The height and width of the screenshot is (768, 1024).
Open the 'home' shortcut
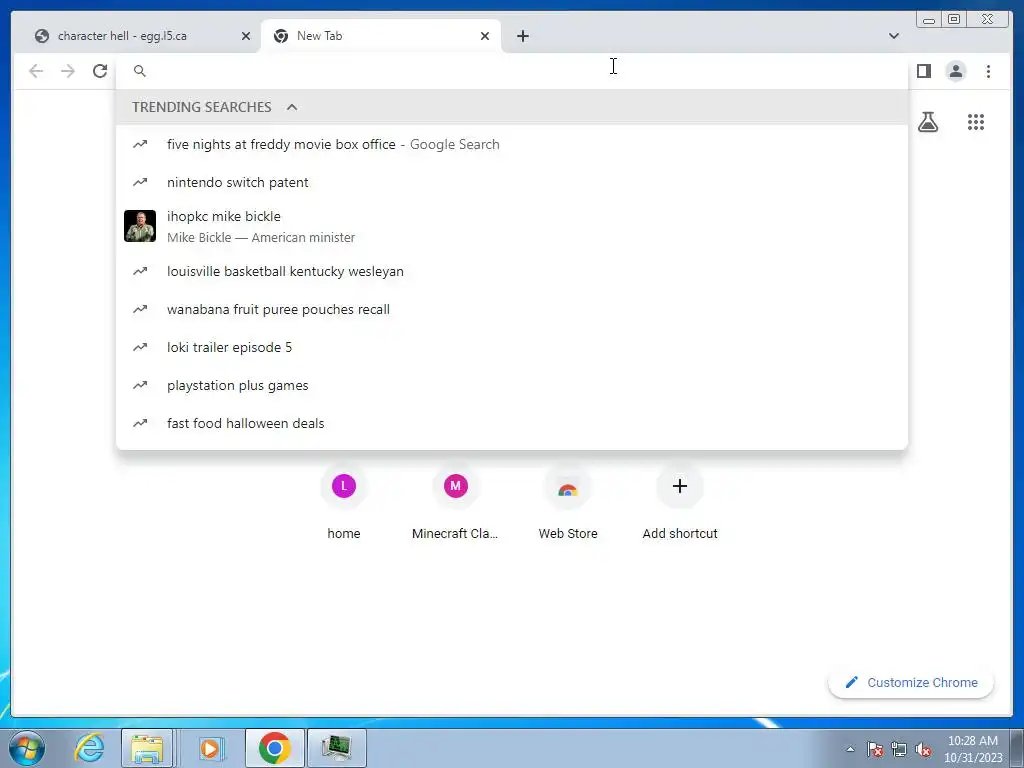344,504
